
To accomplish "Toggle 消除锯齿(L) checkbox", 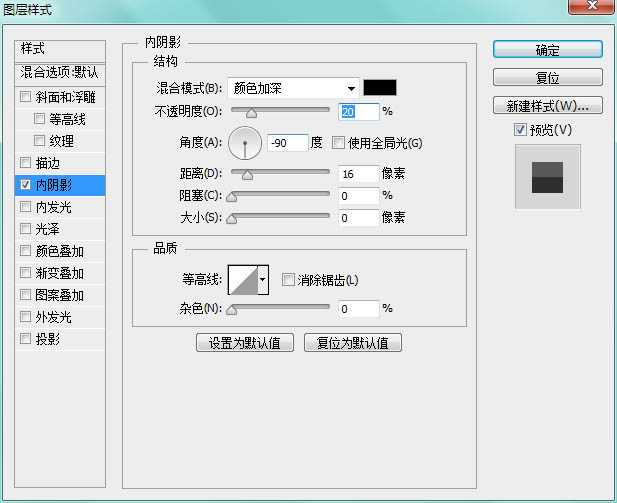I will coord(288,280).
